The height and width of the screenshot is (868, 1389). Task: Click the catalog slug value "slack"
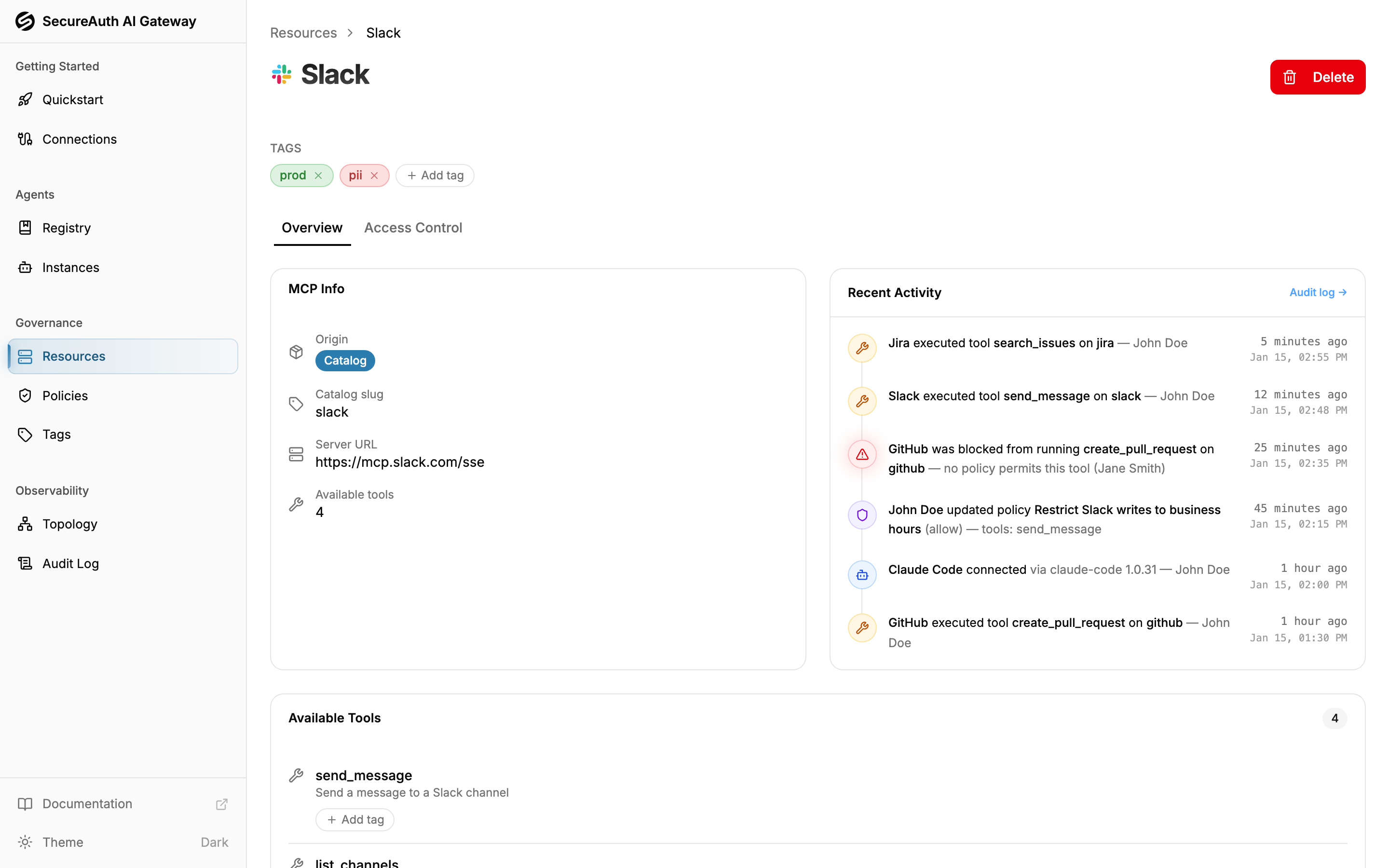click(332, 412)
